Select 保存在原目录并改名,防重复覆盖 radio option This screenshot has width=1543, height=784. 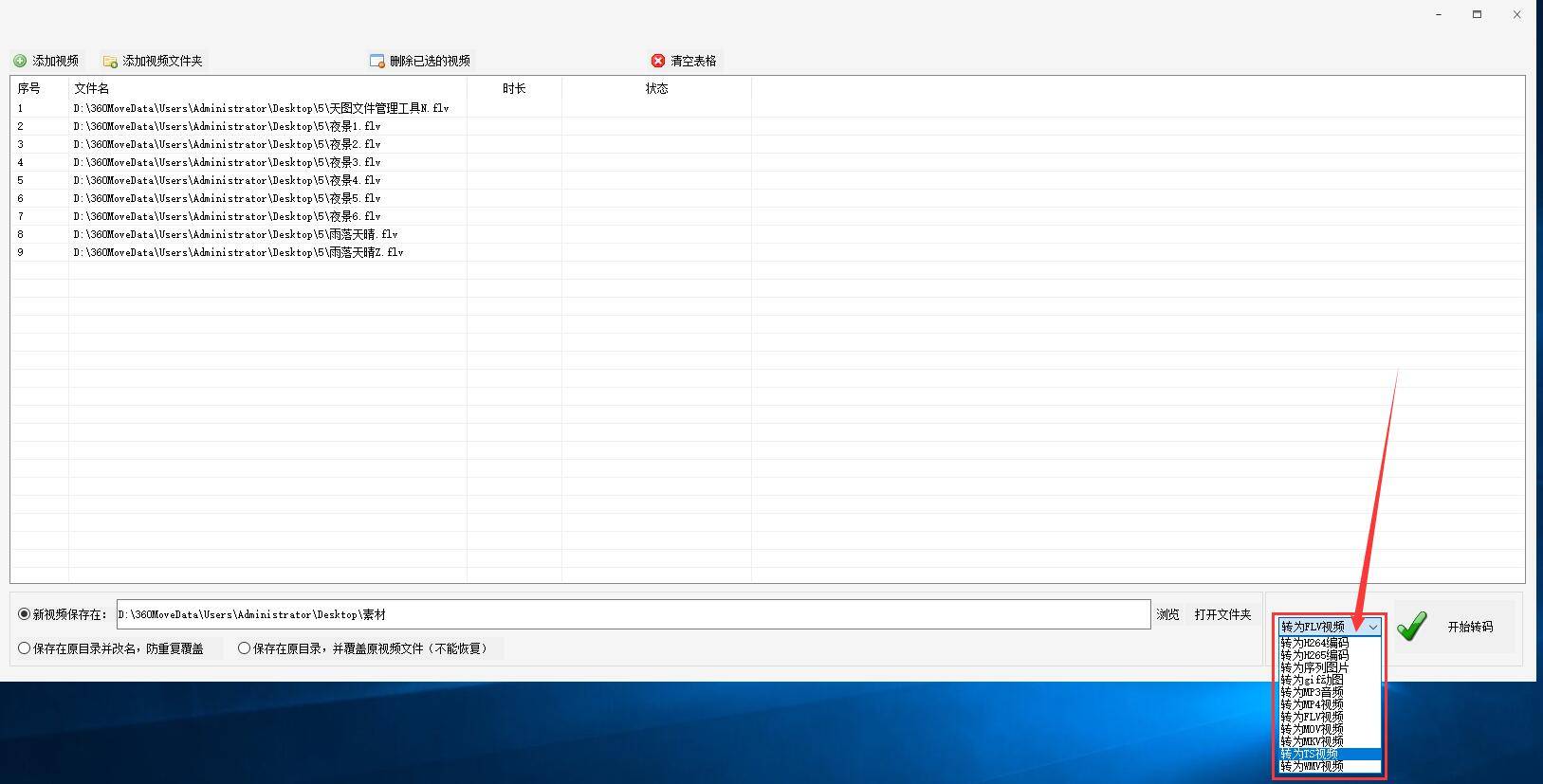coord(25,648)
